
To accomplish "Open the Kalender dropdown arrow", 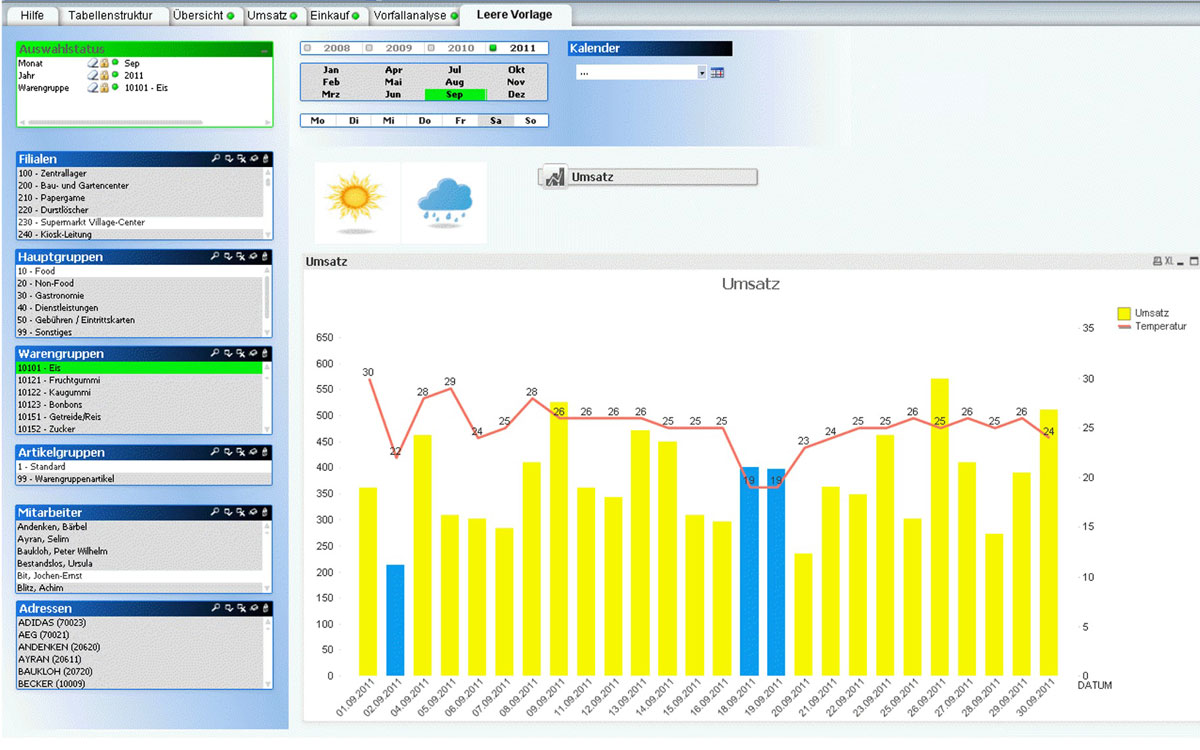I will (x=702, y=73).
